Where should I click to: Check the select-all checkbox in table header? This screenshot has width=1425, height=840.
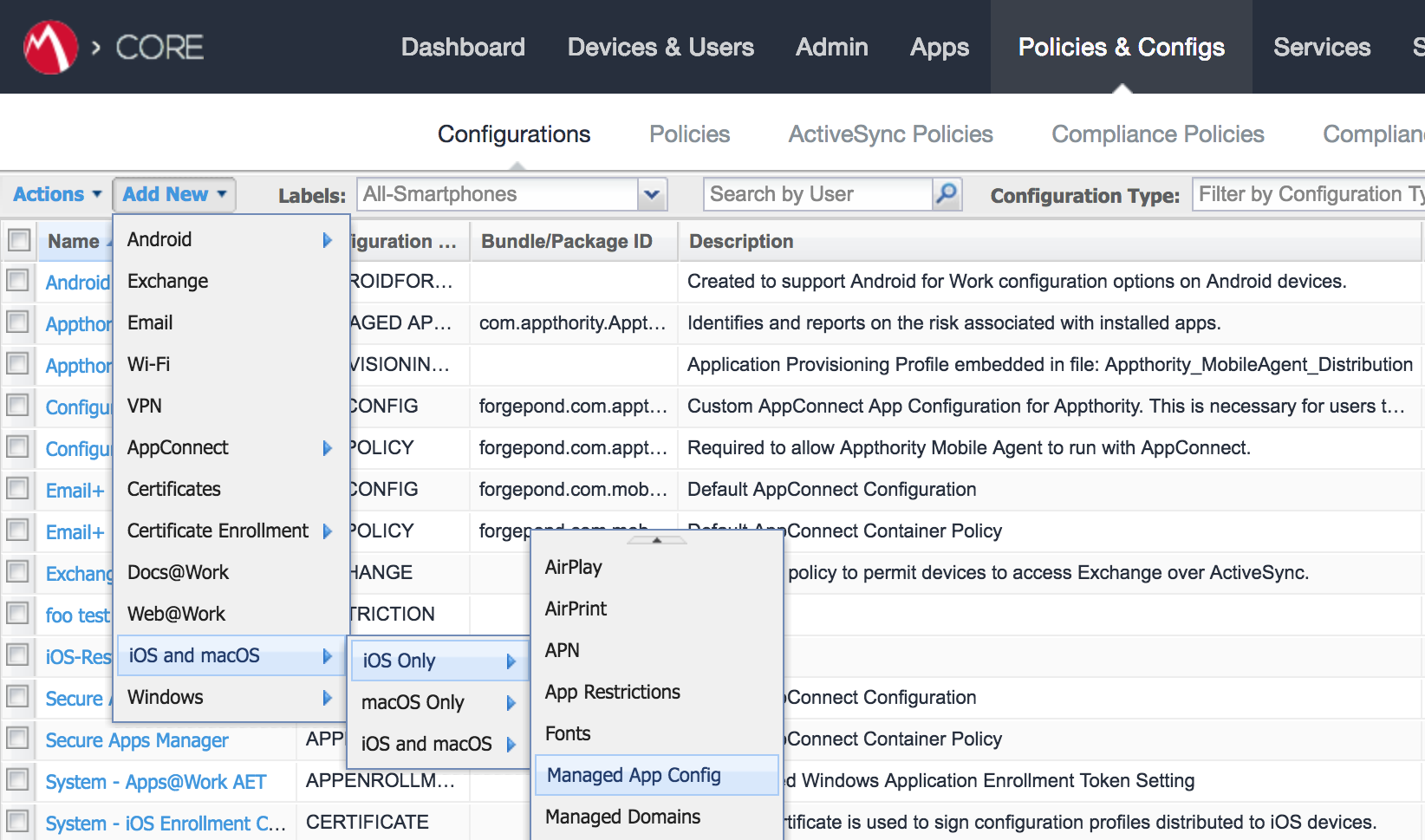pyautogui.click(x=18, y=240)
